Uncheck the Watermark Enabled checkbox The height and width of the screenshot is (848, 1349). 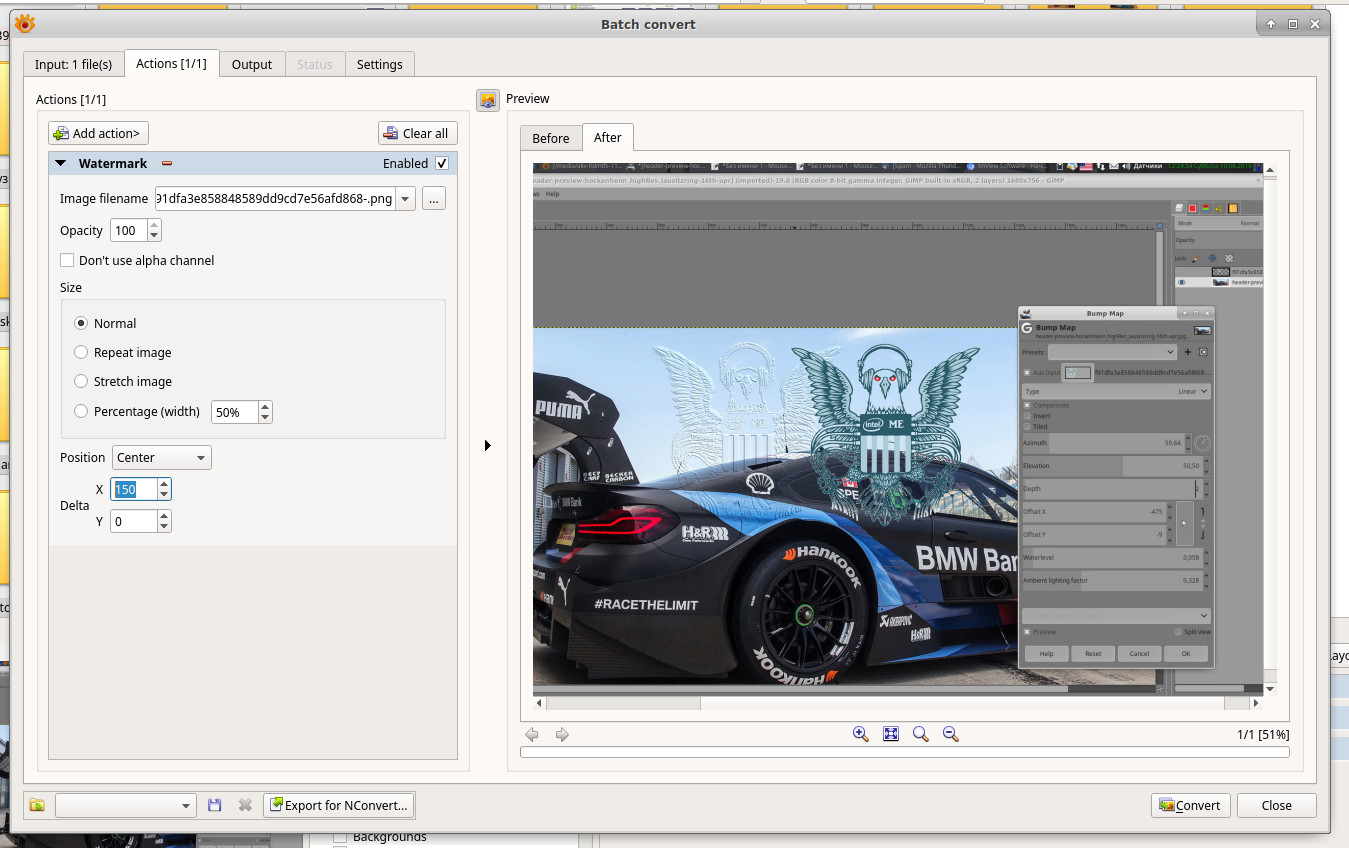tap(442, 163)
